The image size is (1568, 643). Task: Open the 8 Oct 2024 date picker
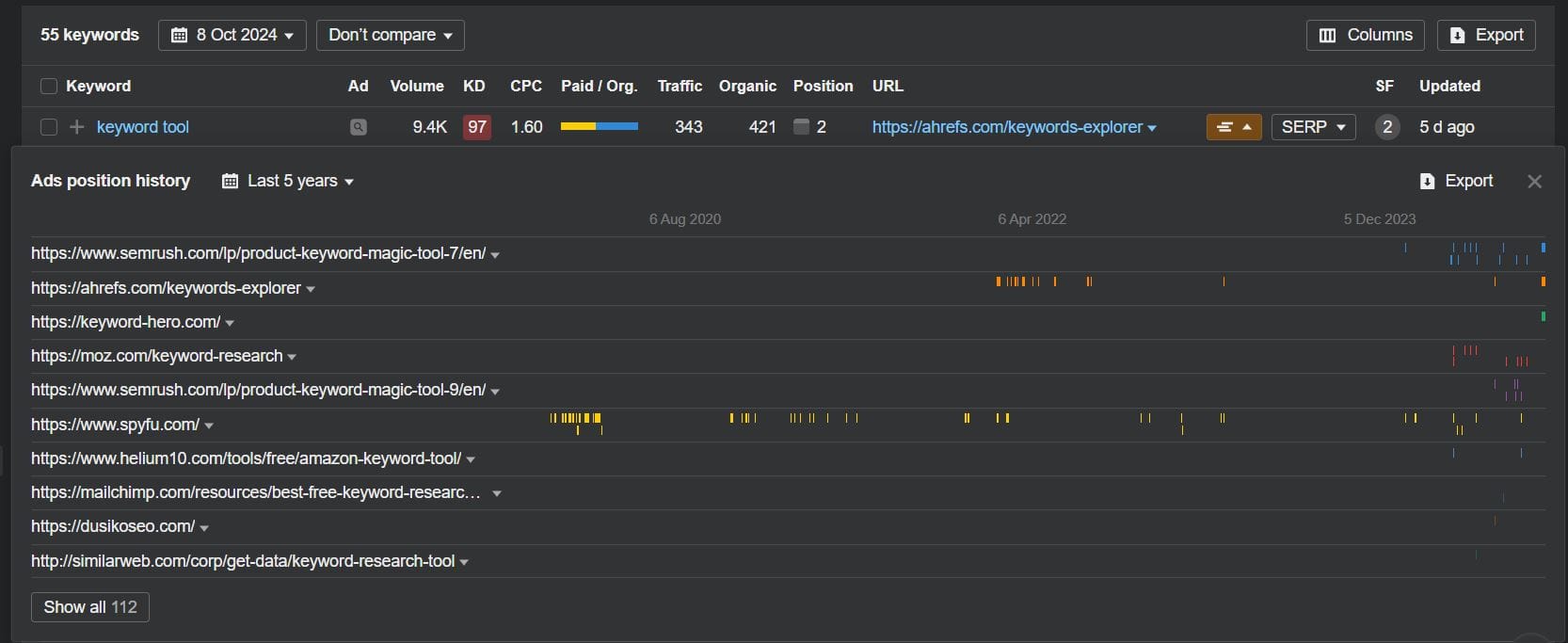[232, 35]
